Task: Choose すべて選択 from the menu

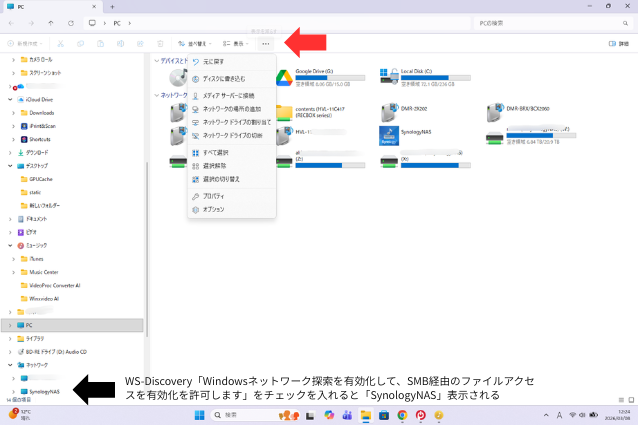Action: point(215,153)
